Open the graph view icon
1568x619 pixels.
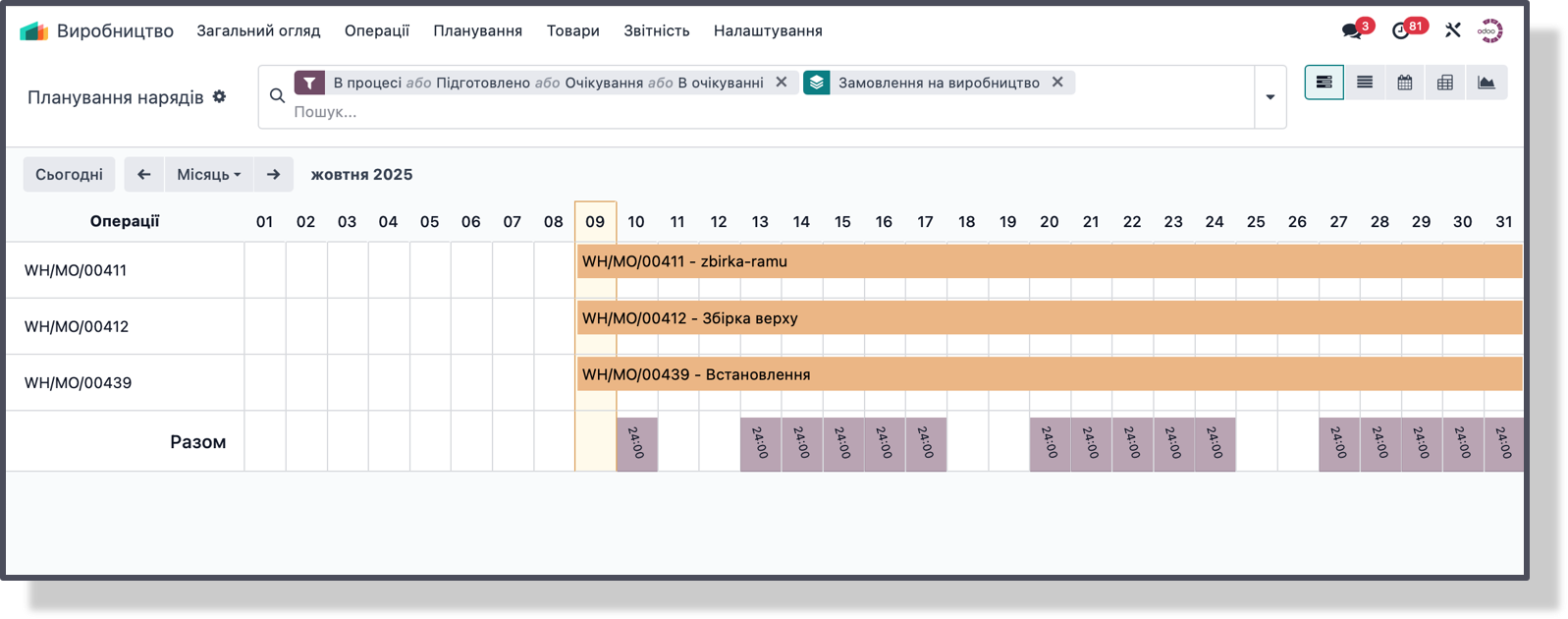[x=1487, y=83]
